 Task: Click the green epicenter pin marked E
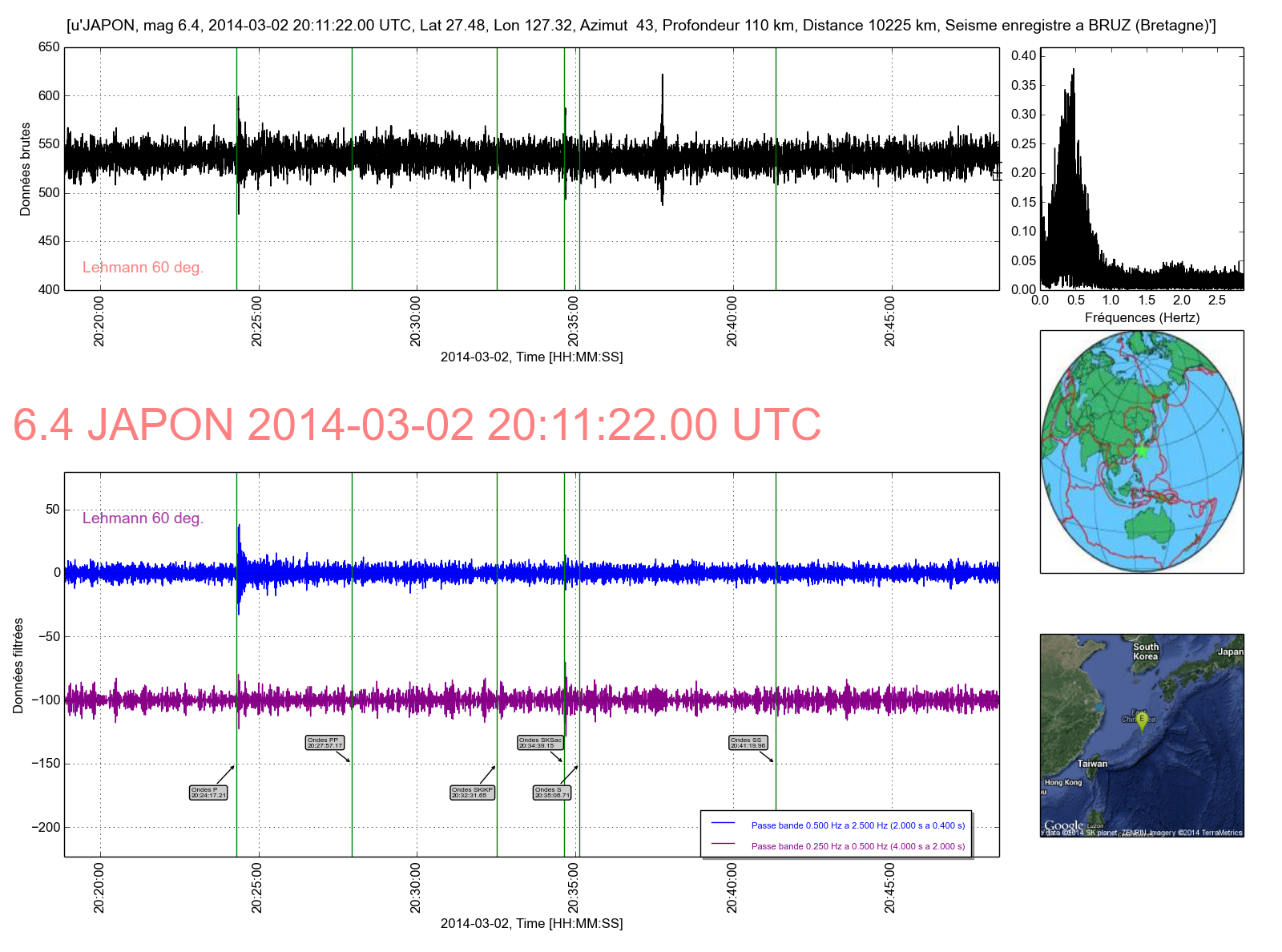coord(1142,720)
